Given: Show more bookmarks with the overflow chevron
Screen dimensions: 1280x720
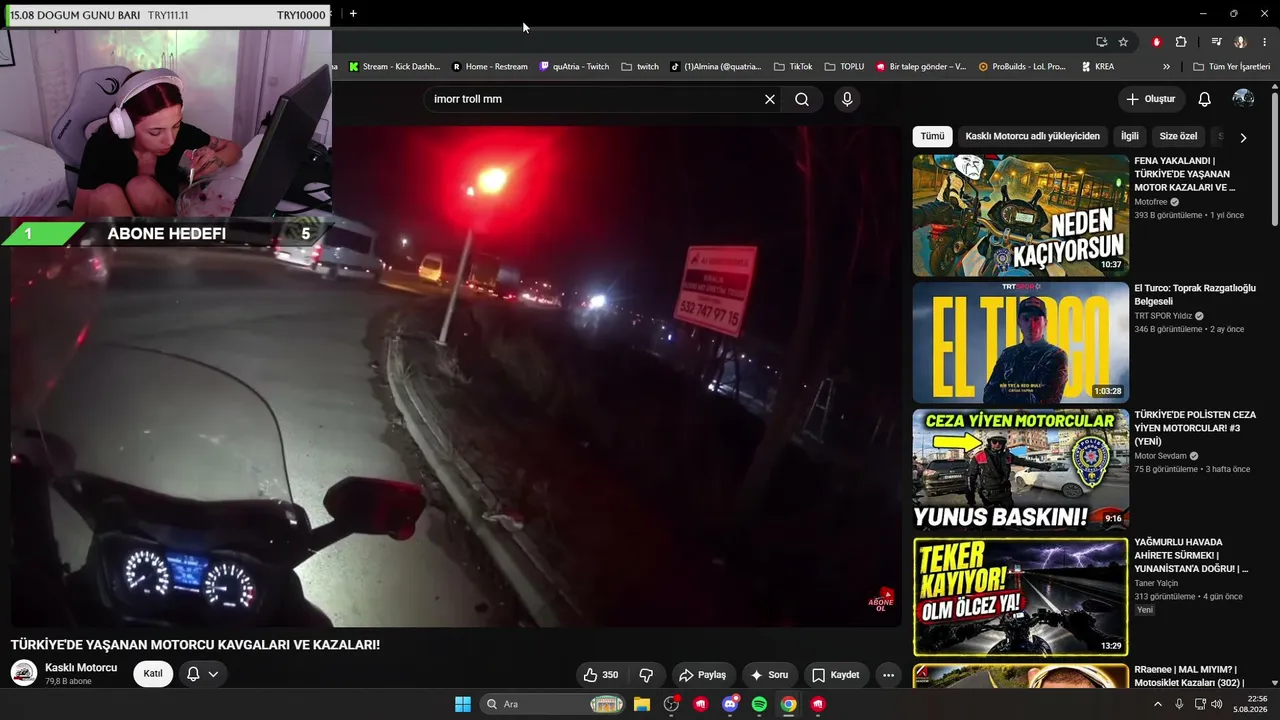Looking at the screenshot, I should [1166, 67].
